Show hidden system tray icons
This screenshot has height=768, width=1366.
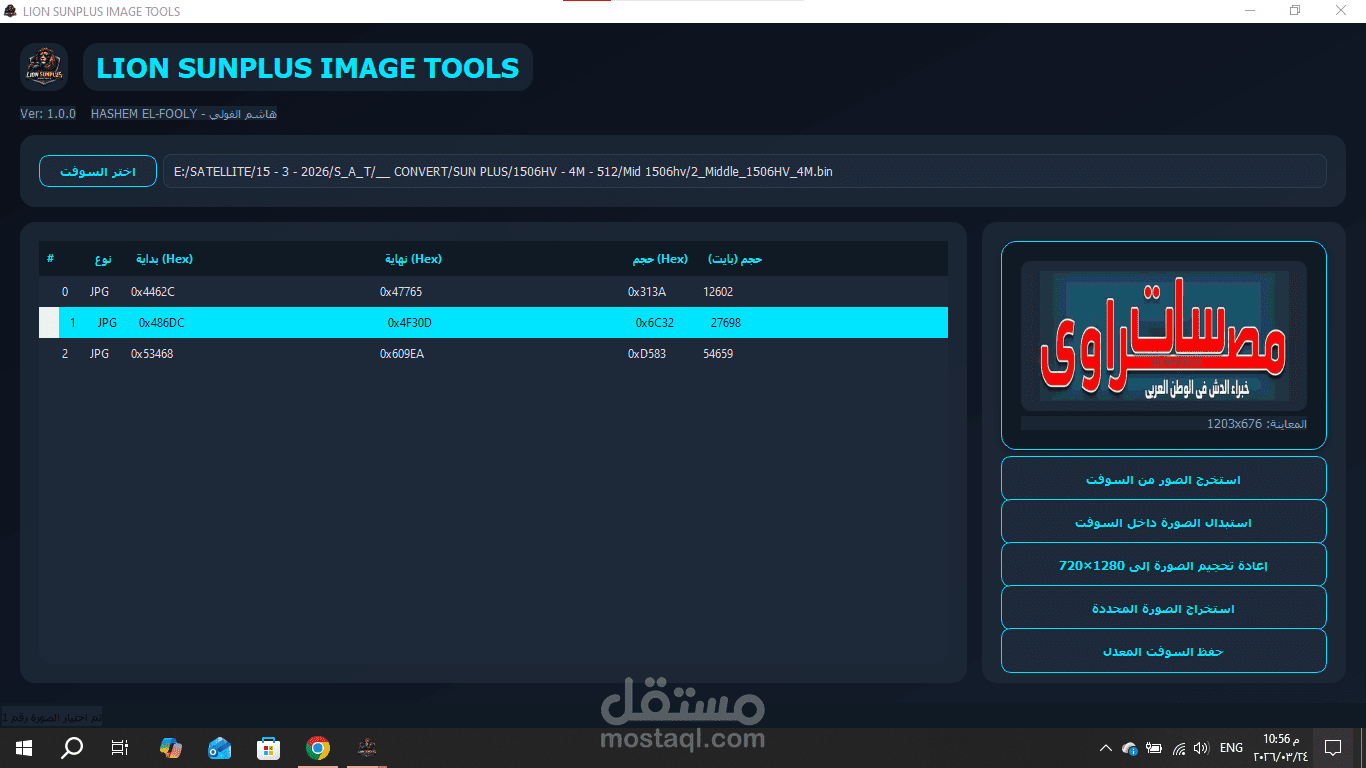(x=1105, y=747)
